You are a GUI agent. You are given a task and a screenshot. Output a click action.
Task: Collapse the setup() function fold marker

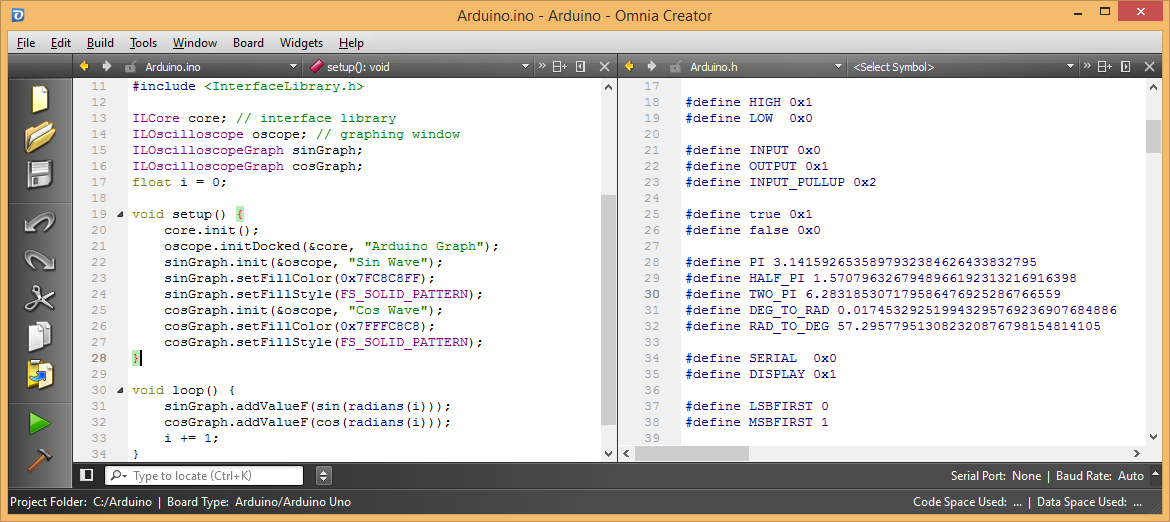121,215
